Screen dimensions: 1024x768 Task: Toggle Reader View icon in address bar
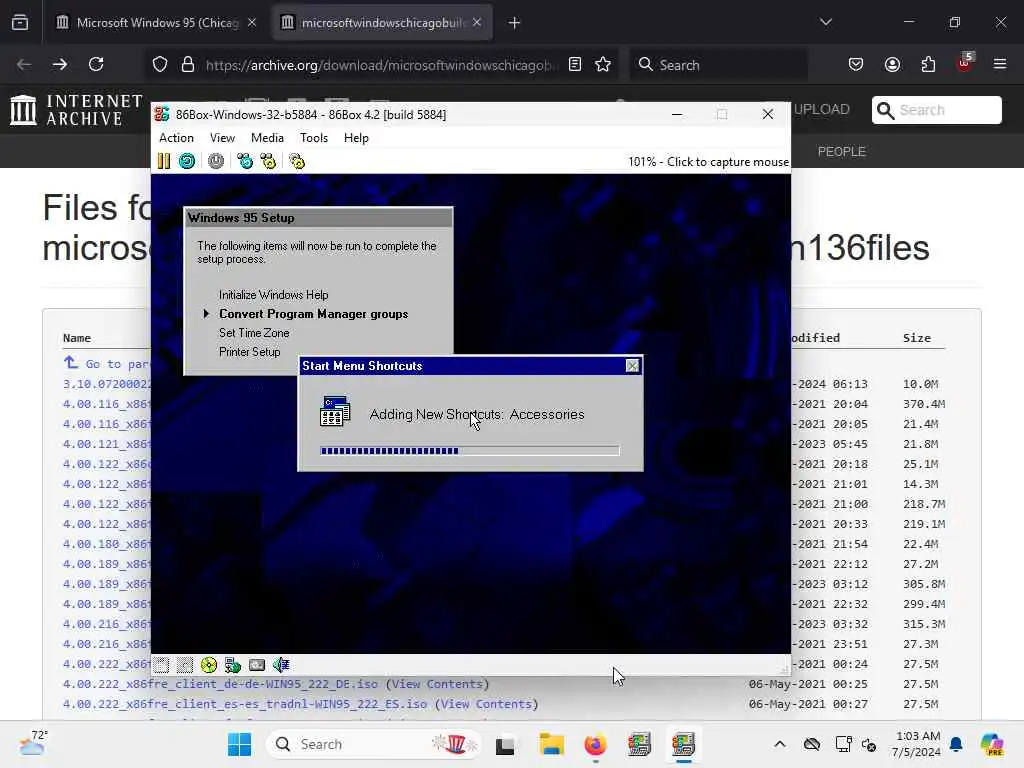pyautogui.click(x=575, y=65)
